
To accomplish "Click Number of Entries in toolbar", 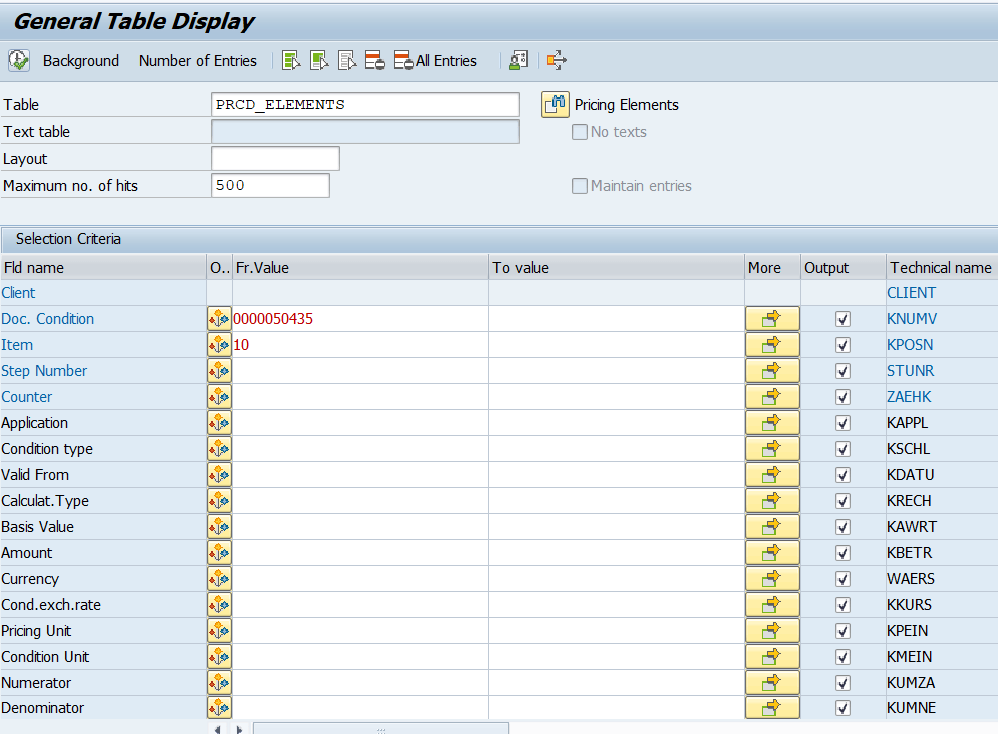I will click(x=198, y=61).
